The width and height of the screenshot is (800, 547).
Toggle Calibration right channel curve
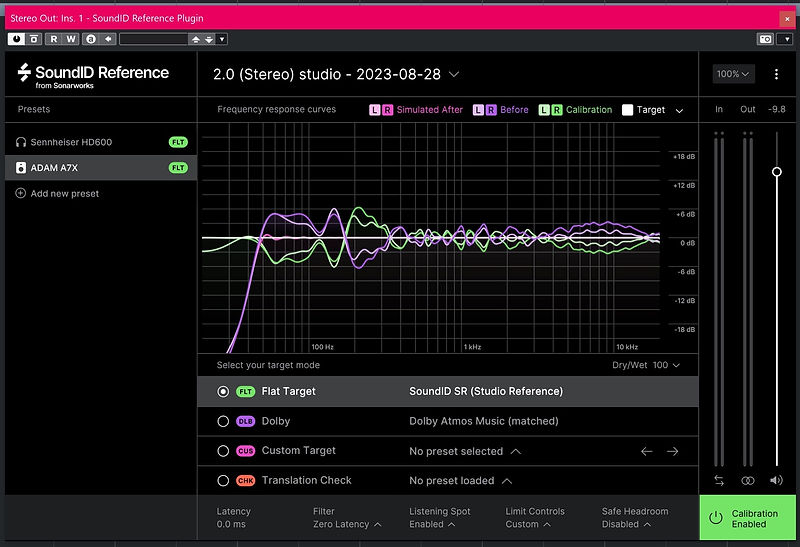(x=557, y=110)
